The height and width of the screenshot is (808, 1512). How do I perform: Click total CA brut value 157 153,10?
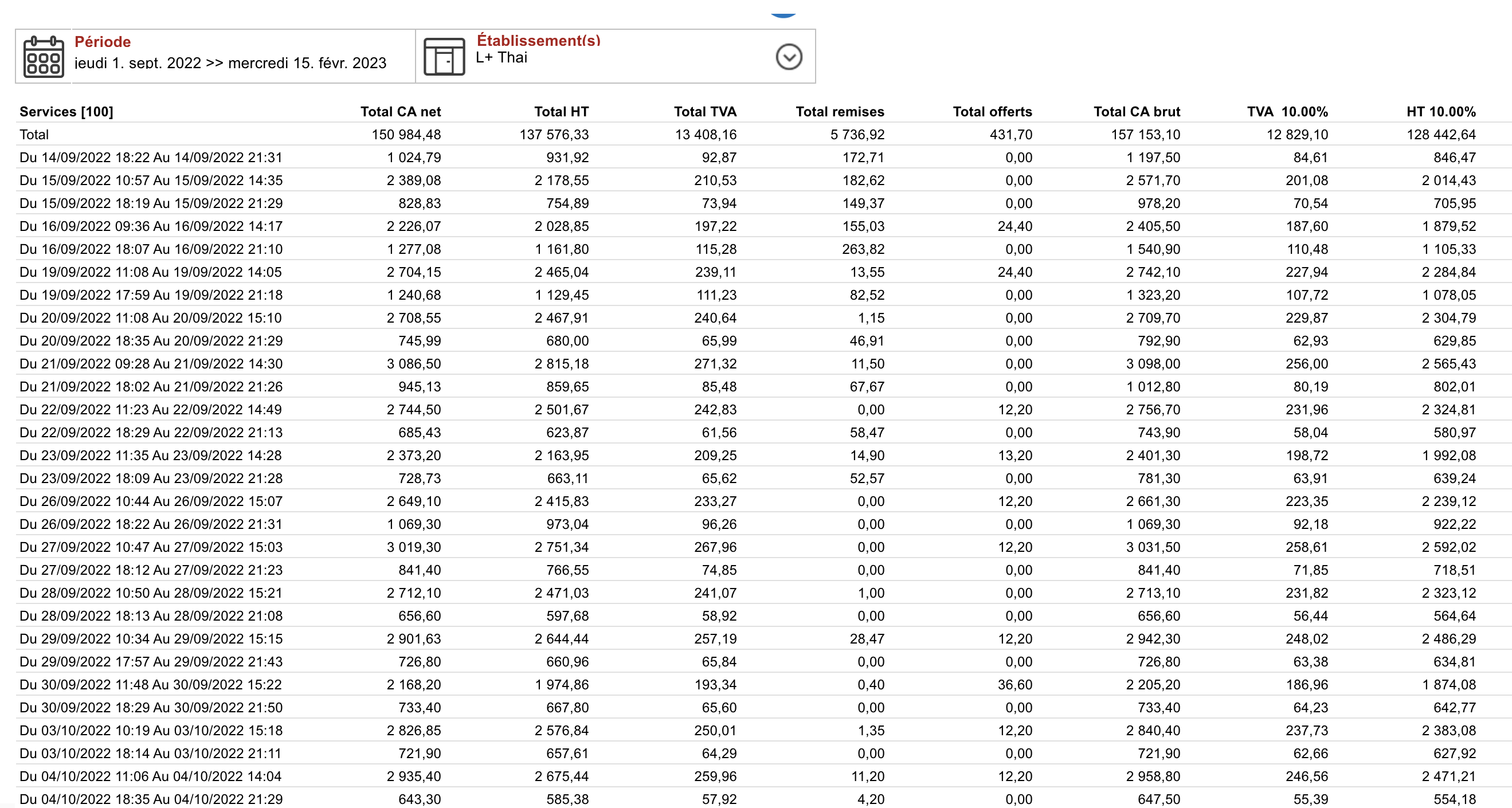pyautogui.click(x=1145, y=134)
